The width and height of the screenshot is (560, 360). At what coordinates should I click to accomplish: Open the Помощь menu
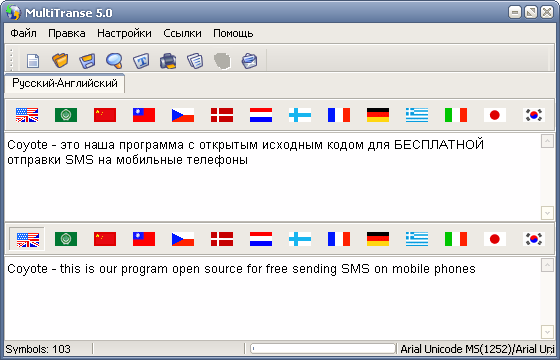pos(233,33)
